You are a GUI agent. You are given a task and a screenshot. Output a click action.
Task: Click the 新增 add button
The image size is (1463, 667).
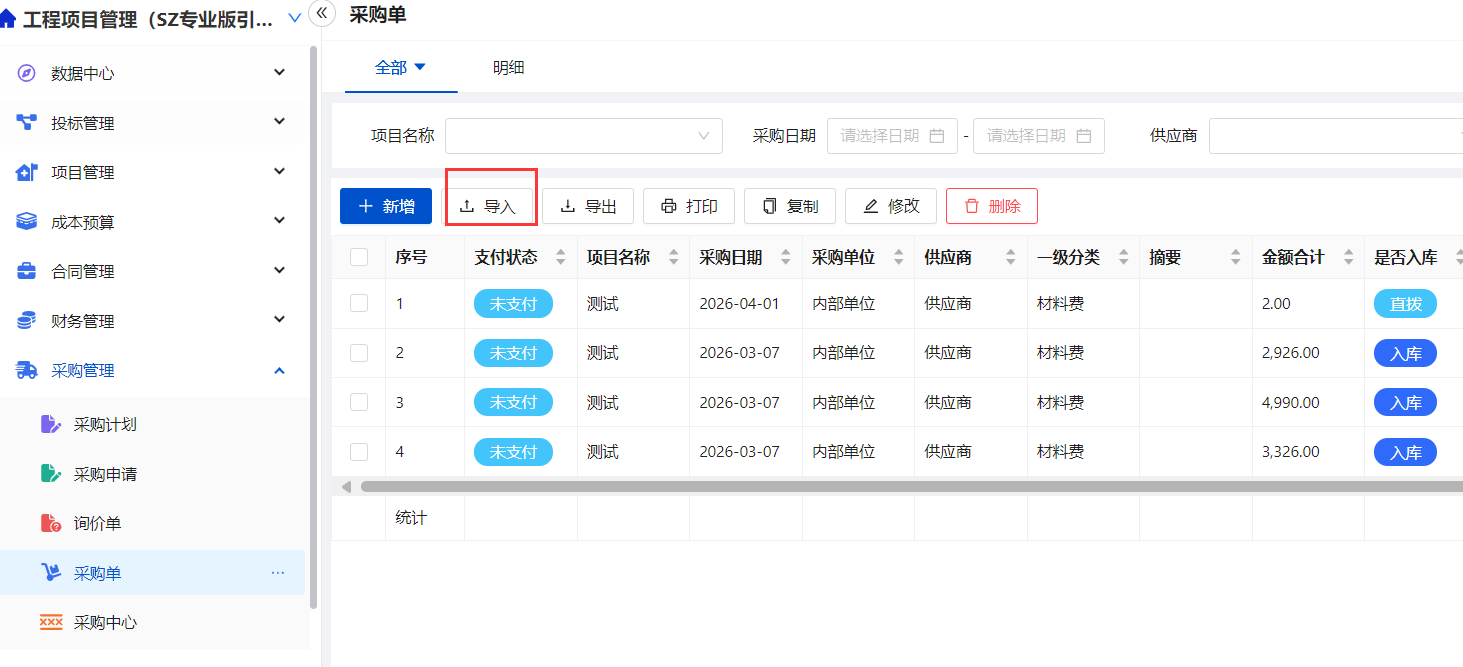(385, 206)
